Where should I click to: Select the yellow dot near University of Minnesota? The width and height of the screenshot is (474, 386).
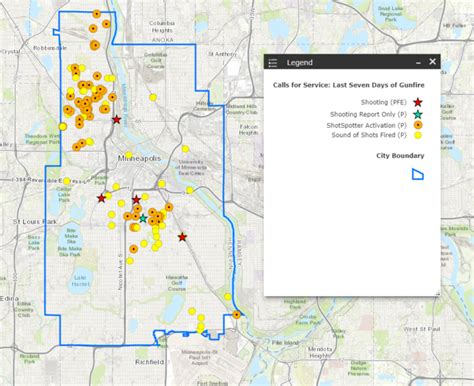pyautogui.click(x=185, y=149)
